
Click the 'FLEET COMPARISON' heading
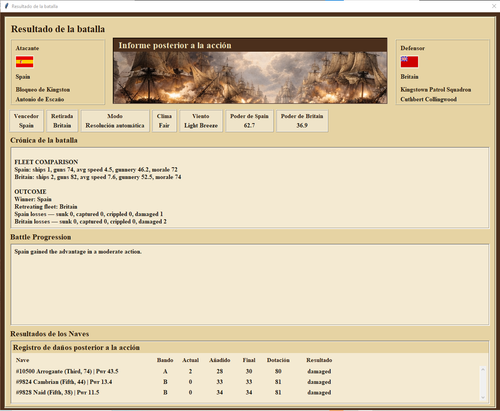tap(46, 162)
